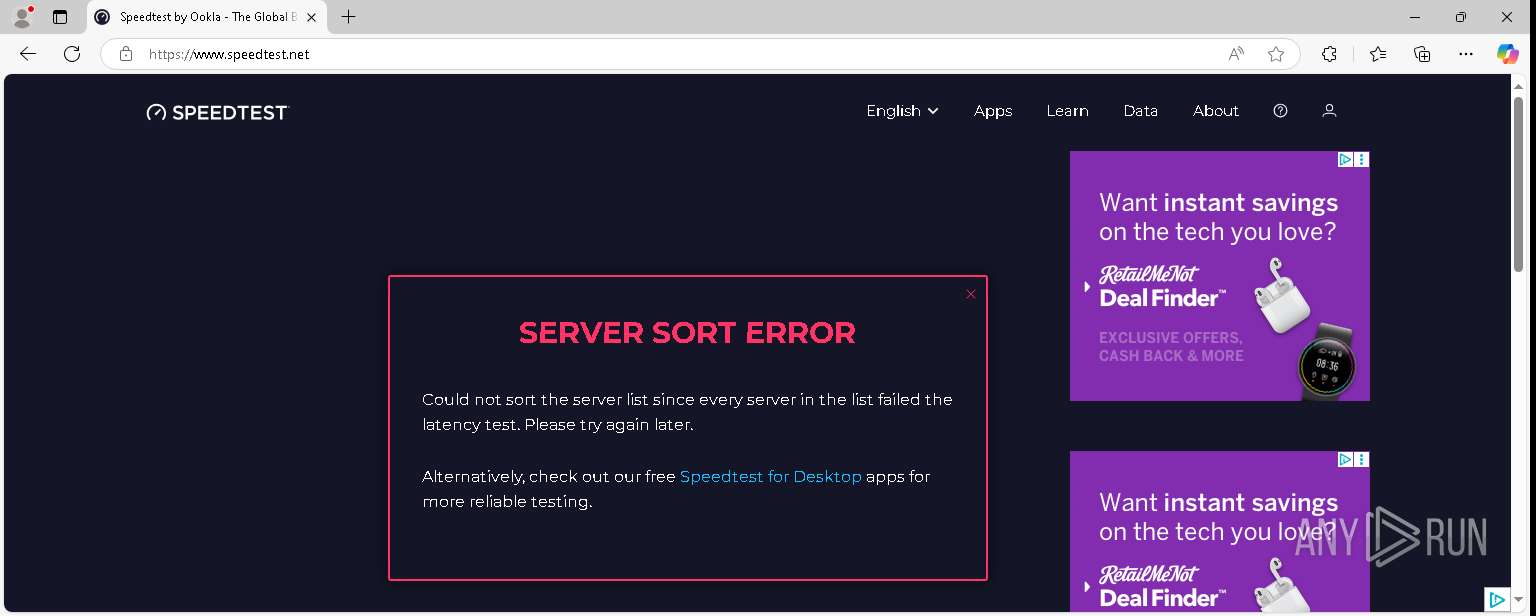The height and width of the screenshot is (616, 1536).
Task: Open Edge Settings and more menu
Action: (1466, 54)
